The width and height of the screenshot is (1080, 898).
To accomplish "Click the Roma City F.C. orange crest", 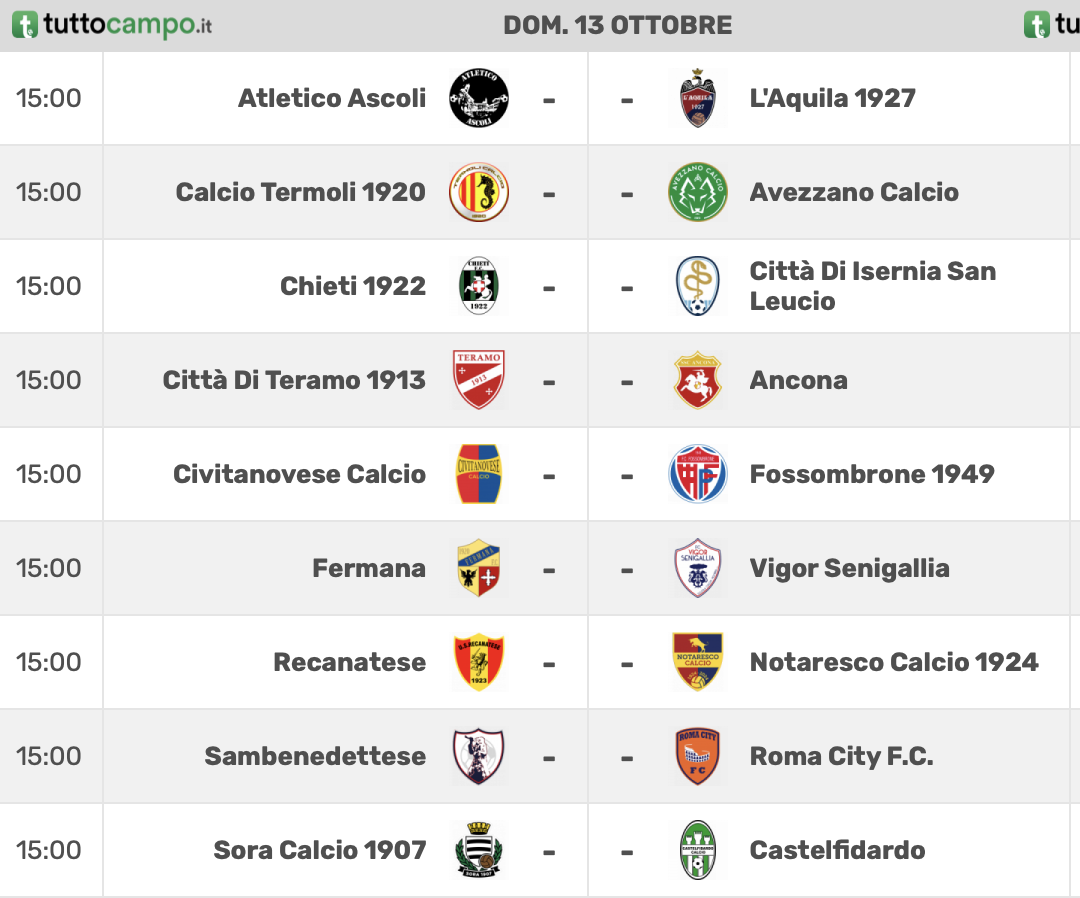I will (698, 756).
